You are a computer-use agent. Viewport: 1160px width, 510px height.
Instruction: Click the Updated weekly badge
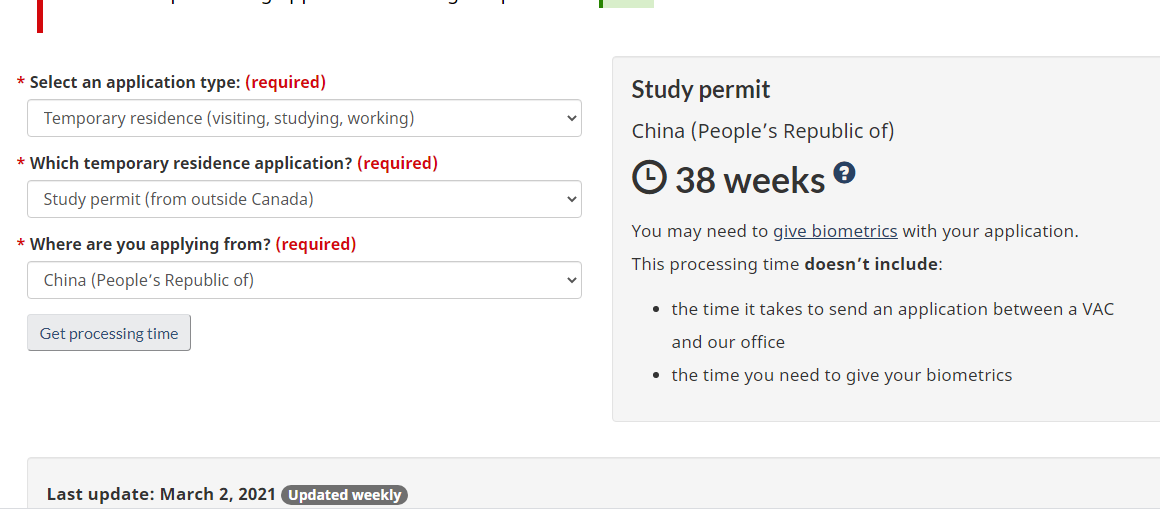[344, 495]
